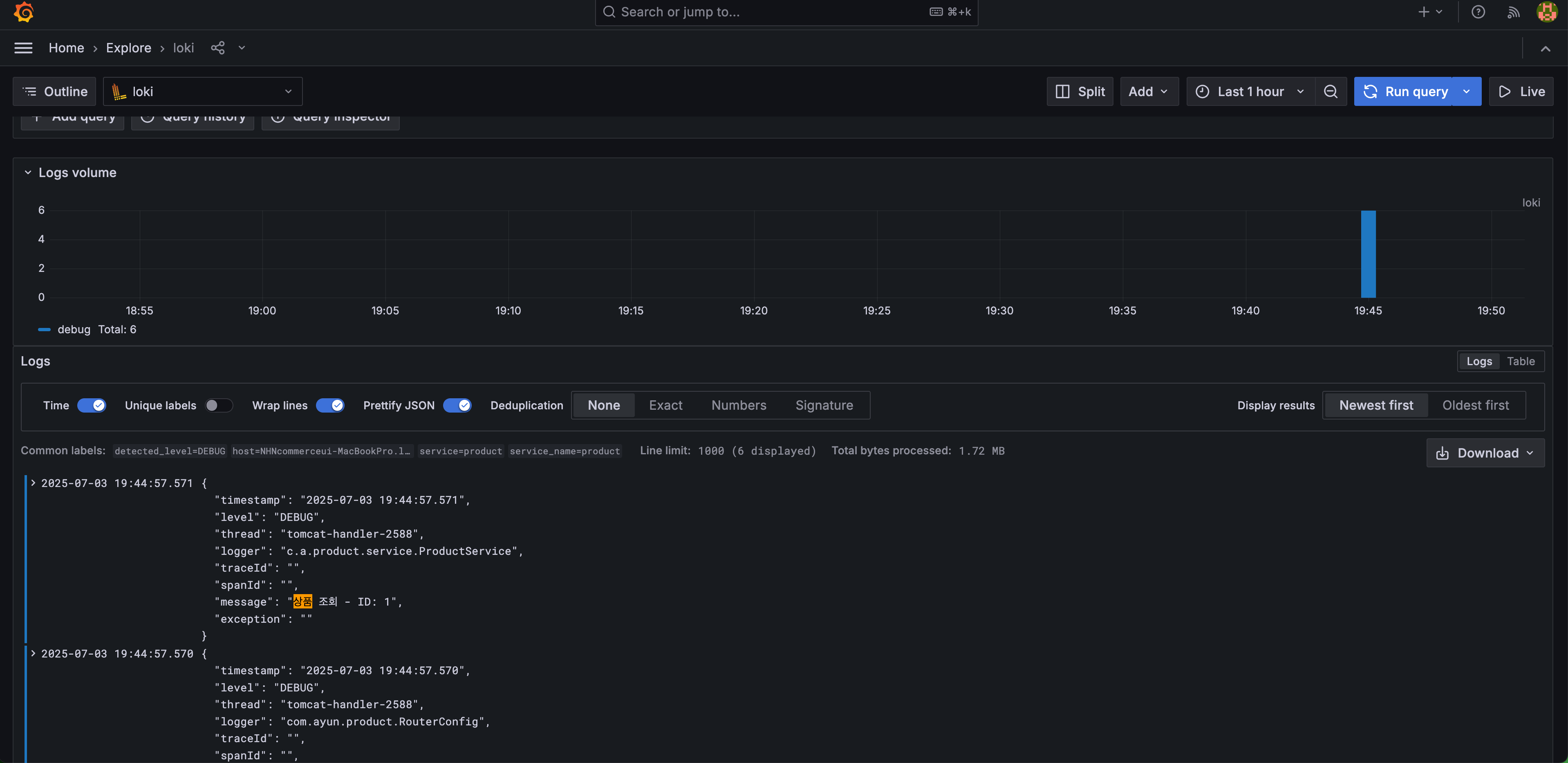
Task: Collapse top bar with chevron up icon
Action: coord(1545,48)
